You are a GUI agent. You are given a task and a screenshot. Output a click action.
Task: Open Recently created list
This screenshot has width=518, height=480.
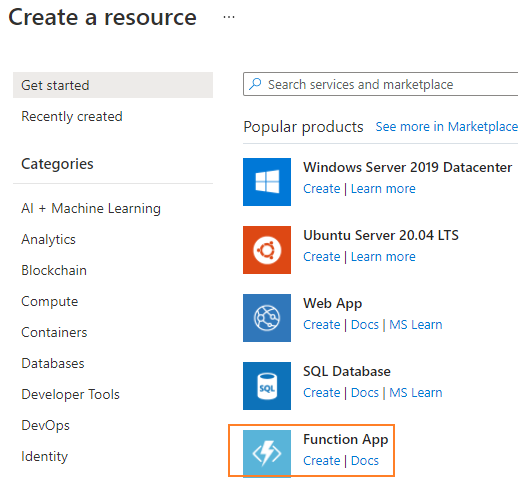pos(72,116)
